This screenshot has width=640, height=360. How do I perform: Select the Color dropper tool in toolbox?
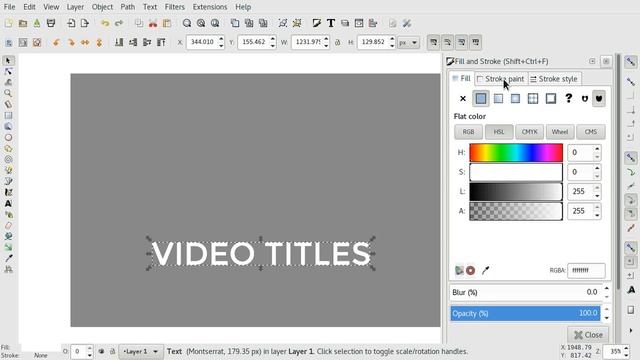pyautogui.click(x=8, y=258)
